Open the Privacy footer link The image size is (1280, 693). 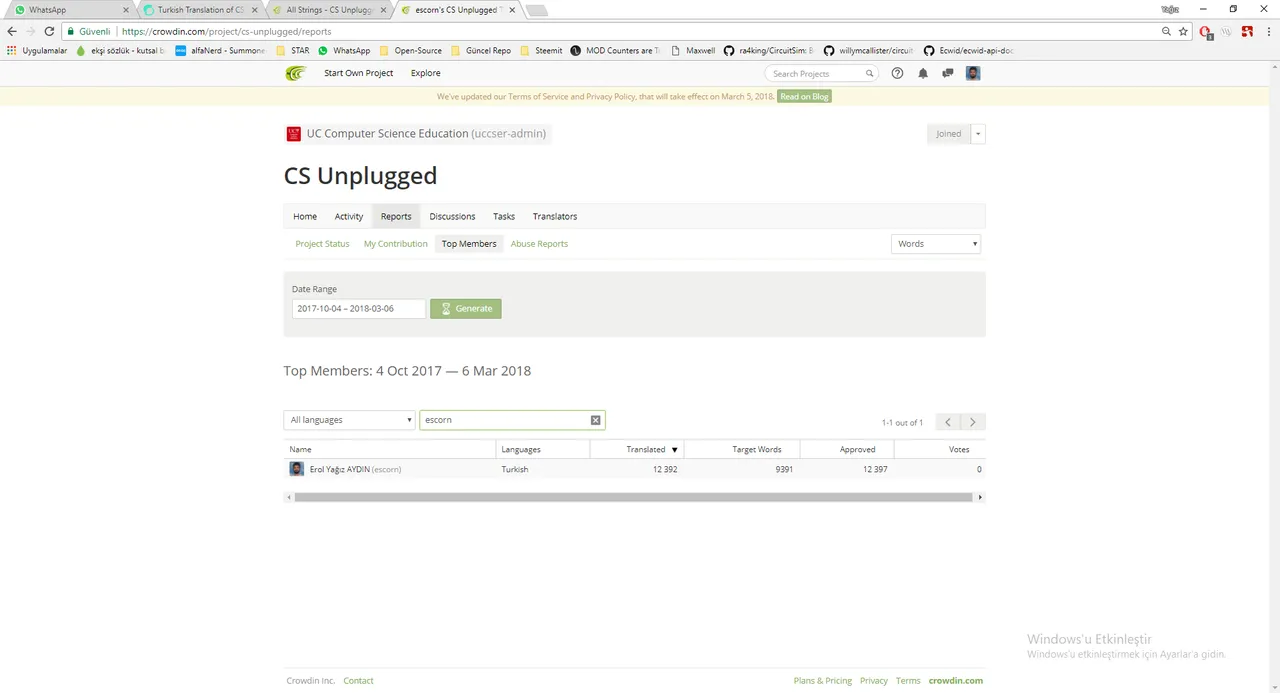(874, 681)
